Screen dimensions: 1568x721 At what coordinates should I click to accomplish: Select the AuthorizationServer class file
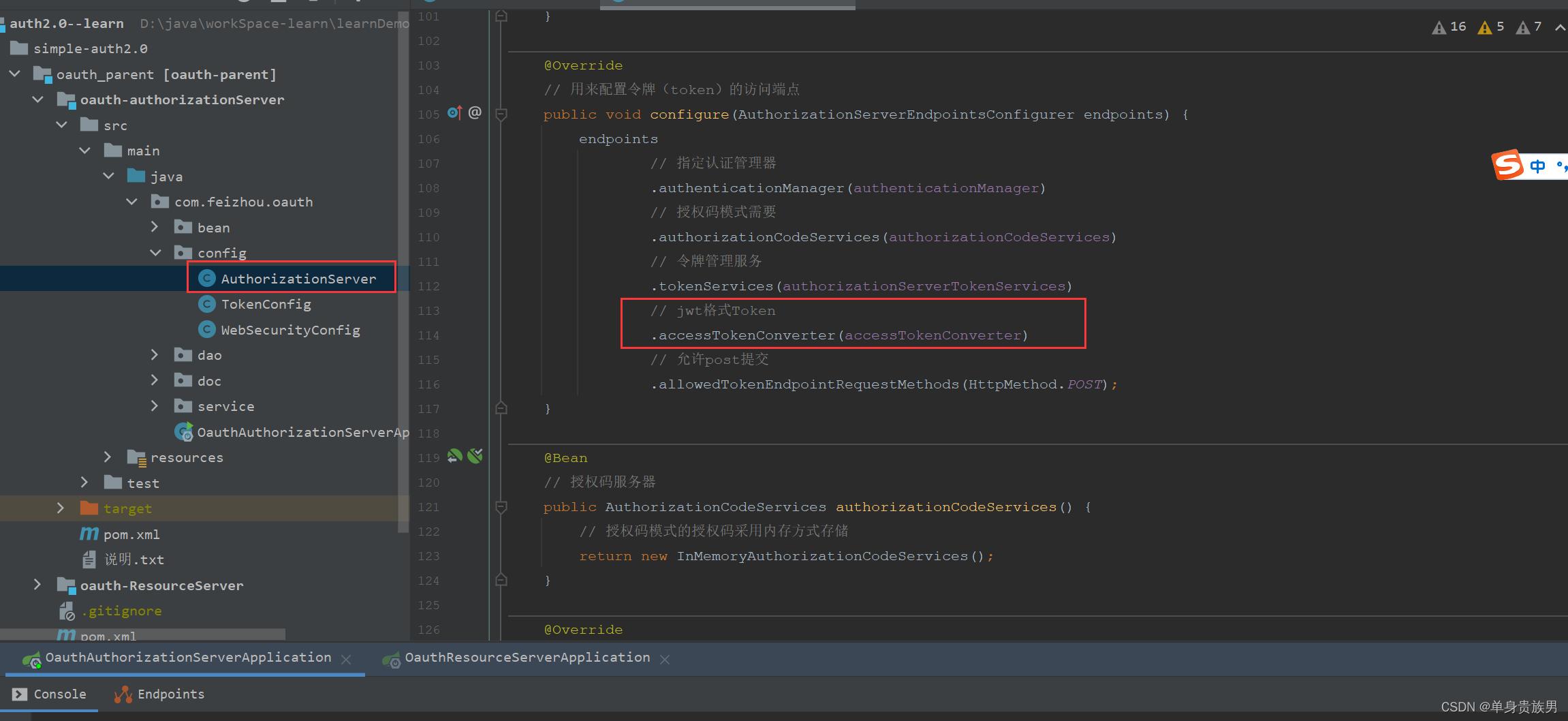pos(298,278)
